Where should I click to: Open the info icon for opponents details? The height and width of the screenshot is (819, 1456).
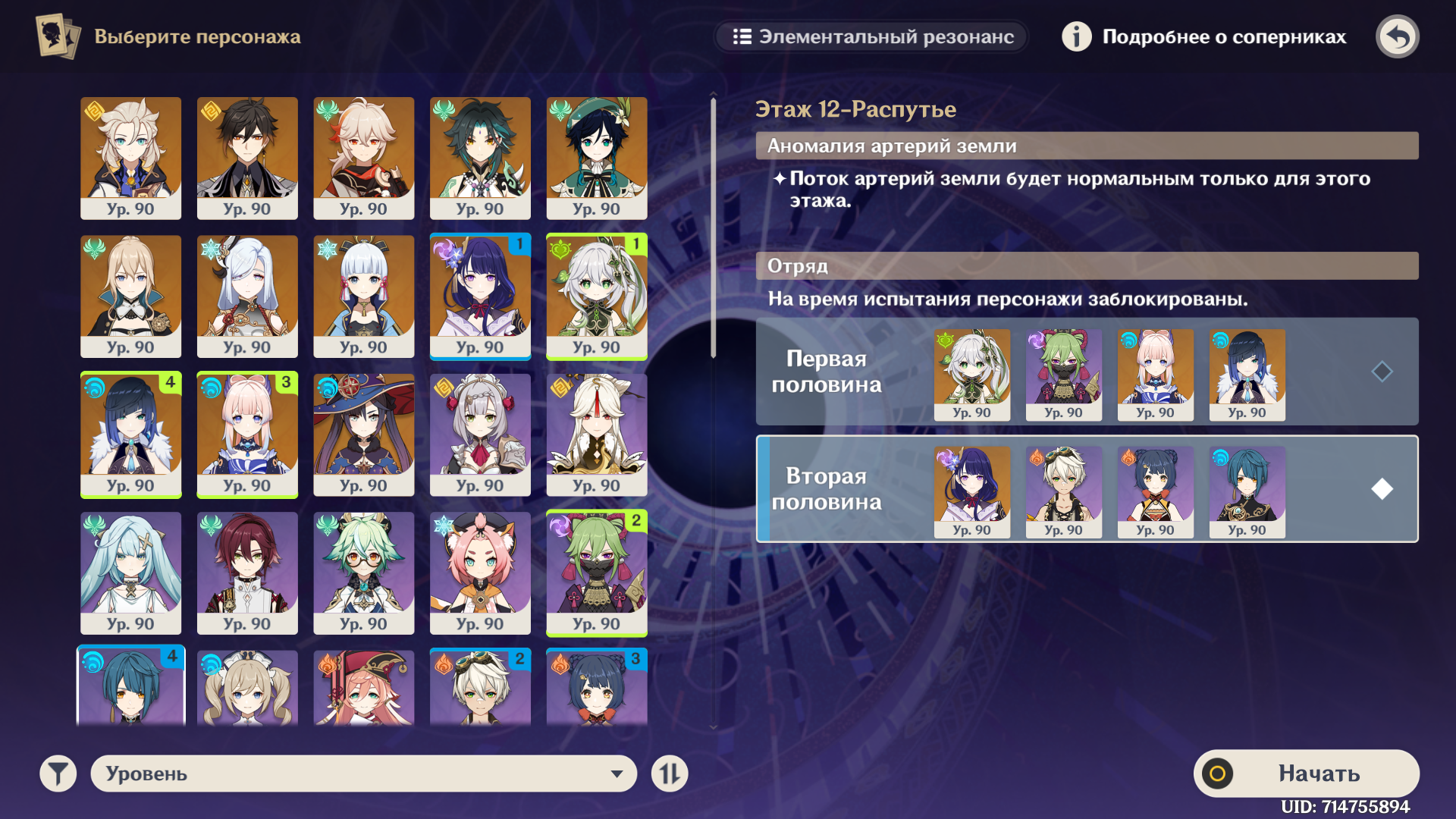click(x=1076, y=36)
